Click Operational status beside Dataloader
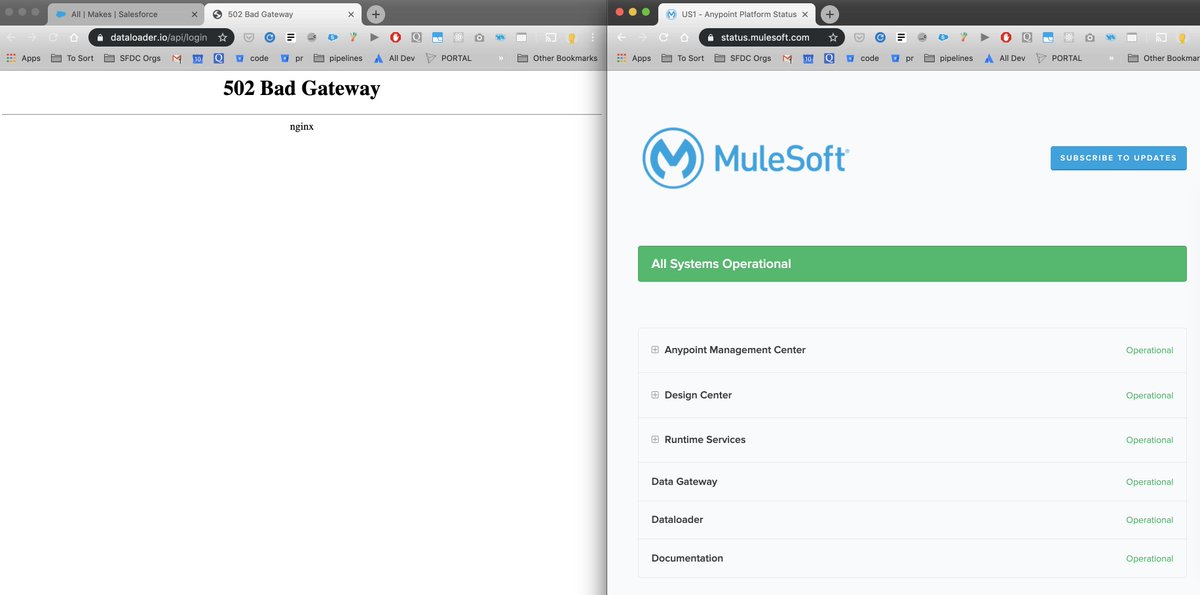 (x=1149, y=520)
